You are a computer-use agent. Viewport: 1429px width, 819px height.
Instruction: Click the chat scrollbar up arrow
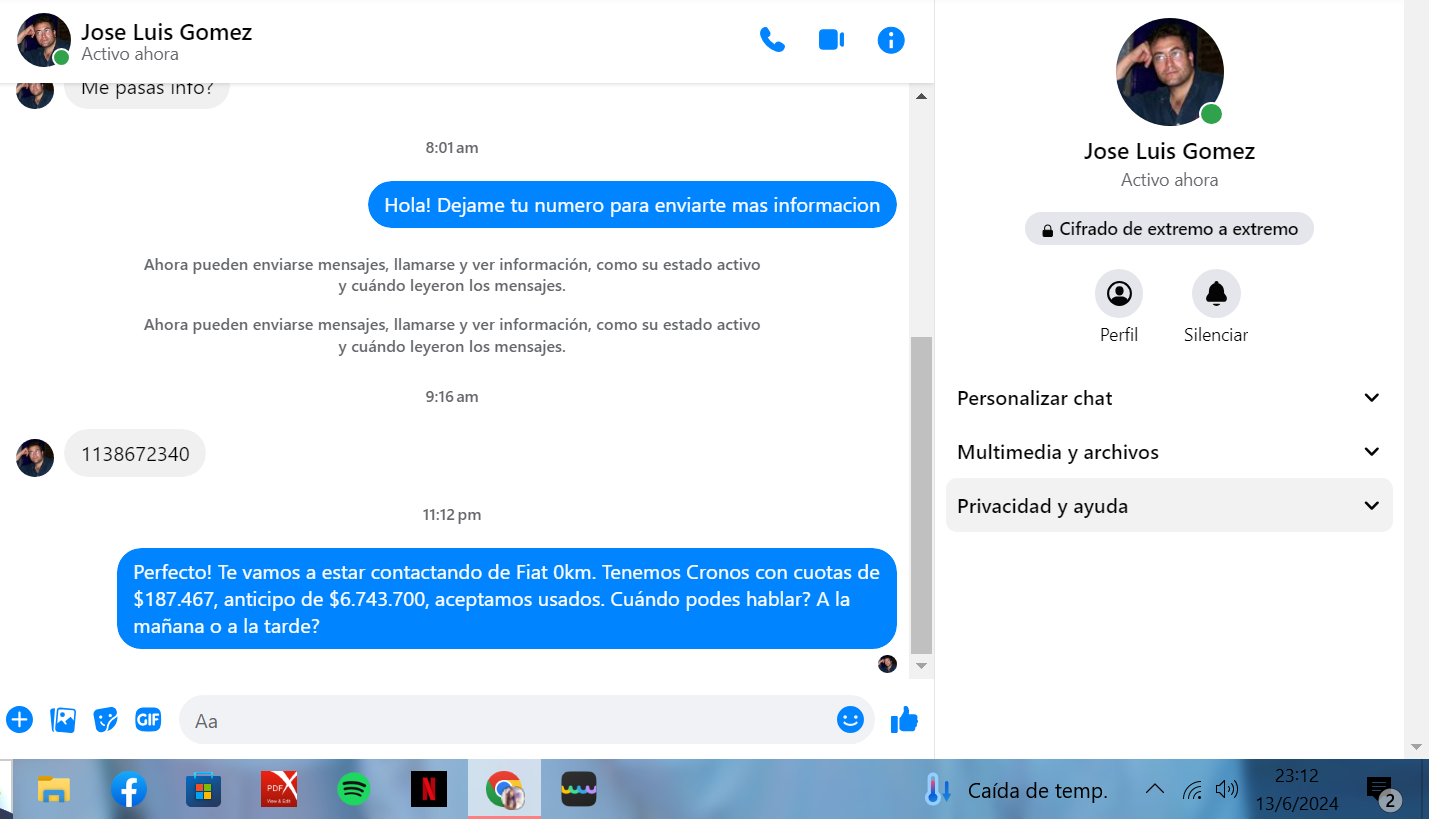point(922,96)
